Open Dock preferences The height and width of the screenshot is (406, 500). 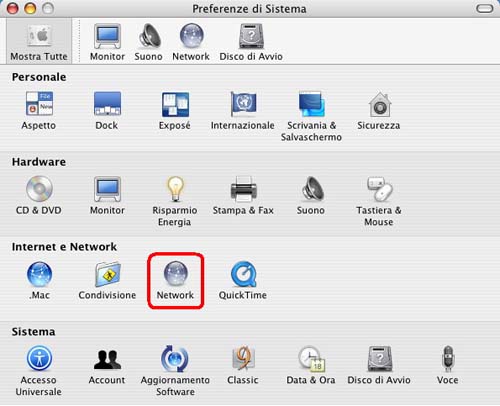click(x=107, y=111)
